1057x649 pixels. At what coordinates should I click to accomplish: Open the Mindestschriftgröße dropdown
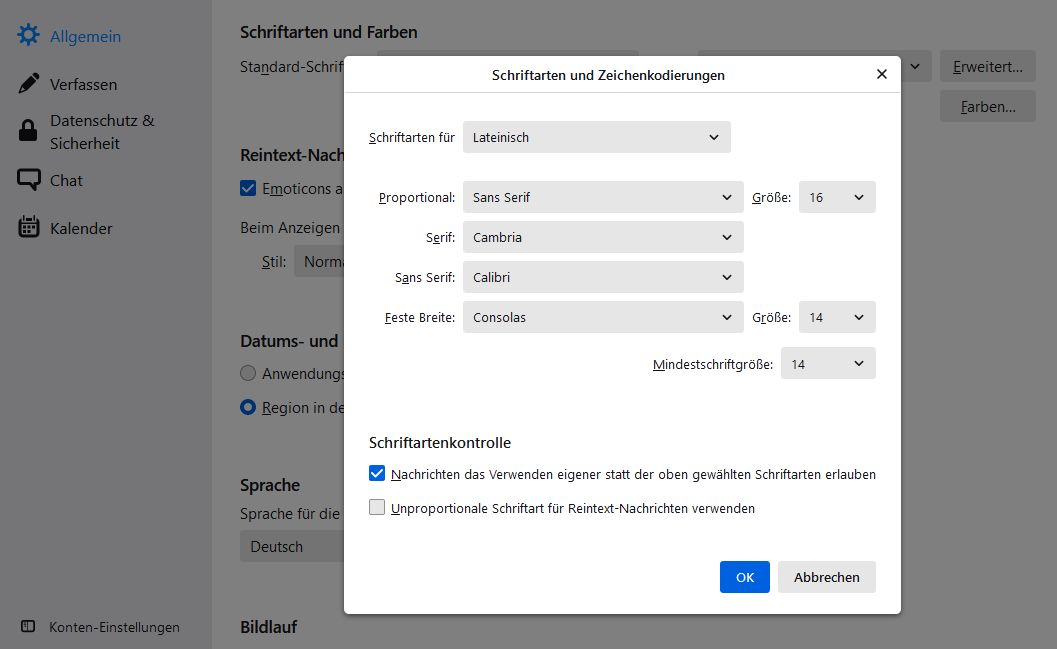coord(827,364)
